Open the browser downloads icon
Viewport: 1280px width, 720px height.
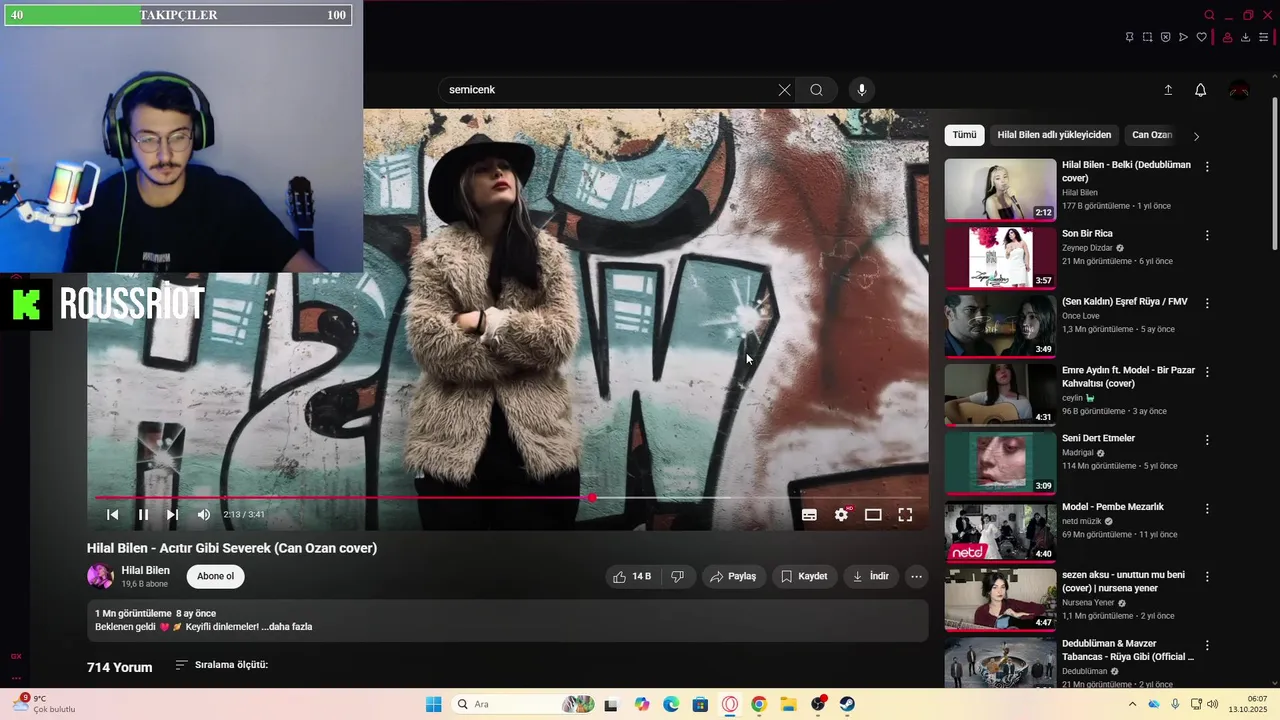(1245, 37)
